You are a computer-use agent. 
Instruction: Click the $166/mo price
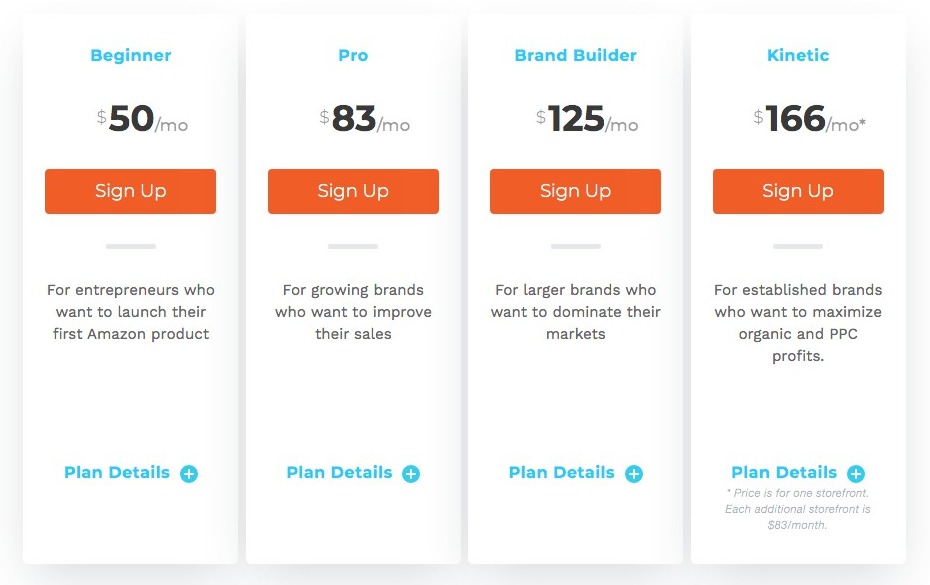(x=810, y=119)
